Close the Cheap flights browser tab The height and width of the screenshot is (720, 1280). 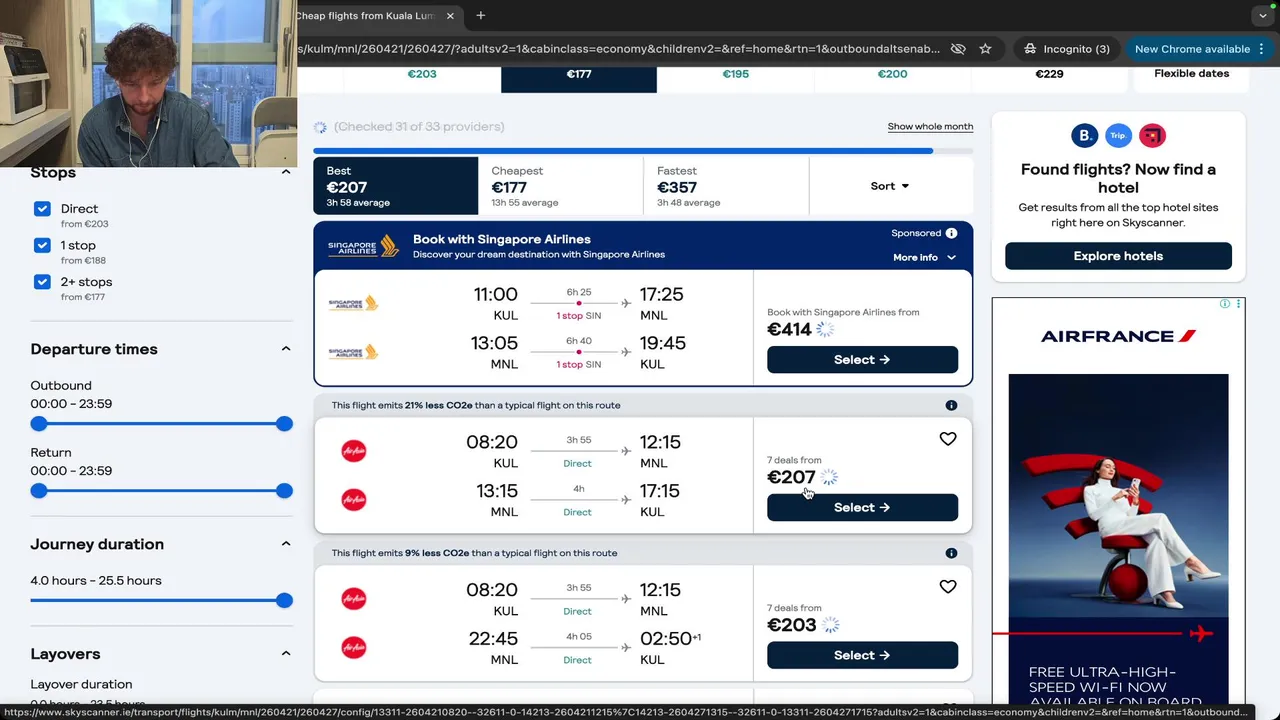point(450,16)
